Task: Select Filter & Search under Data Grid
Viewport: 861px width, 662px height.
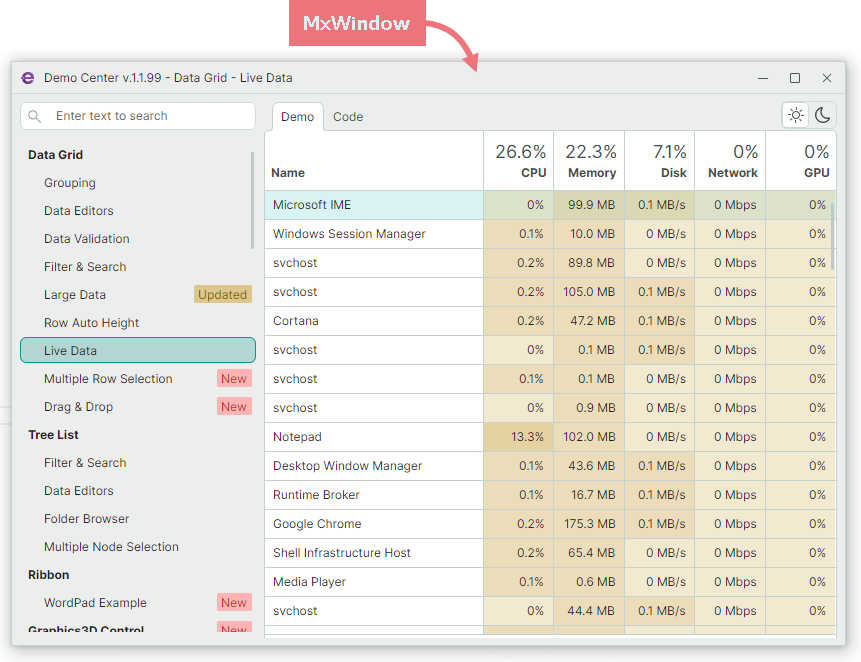Action: (85, 267)
